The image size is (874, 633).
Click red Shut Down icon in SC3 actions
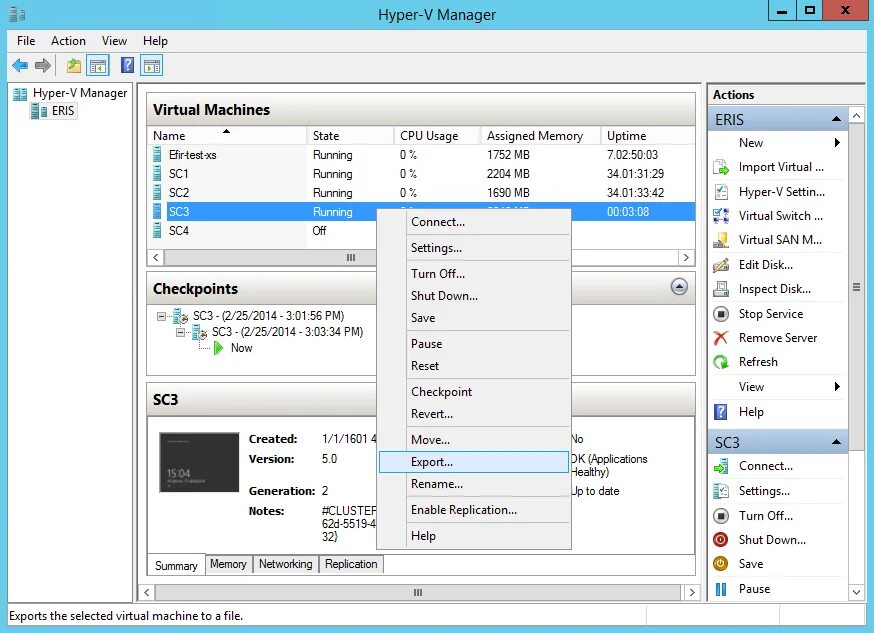coord(721,540)
